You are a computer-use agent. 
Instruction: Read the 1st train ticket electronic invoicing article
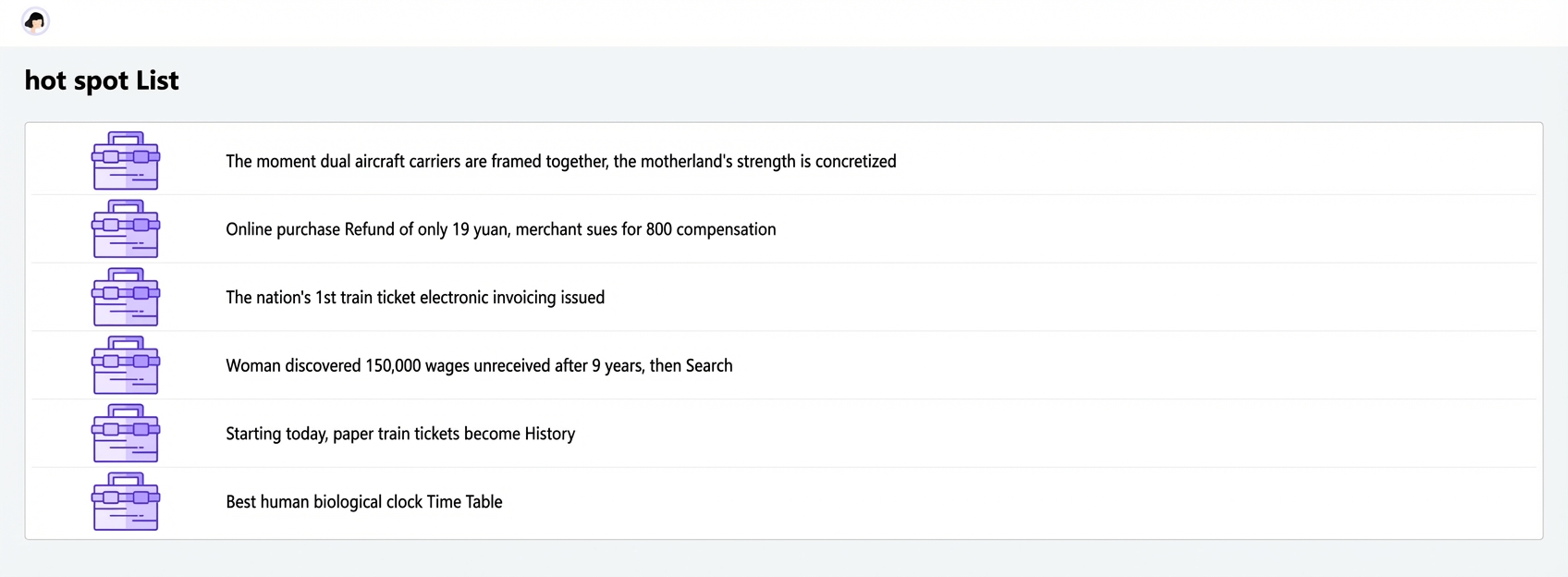click(415, 297)
